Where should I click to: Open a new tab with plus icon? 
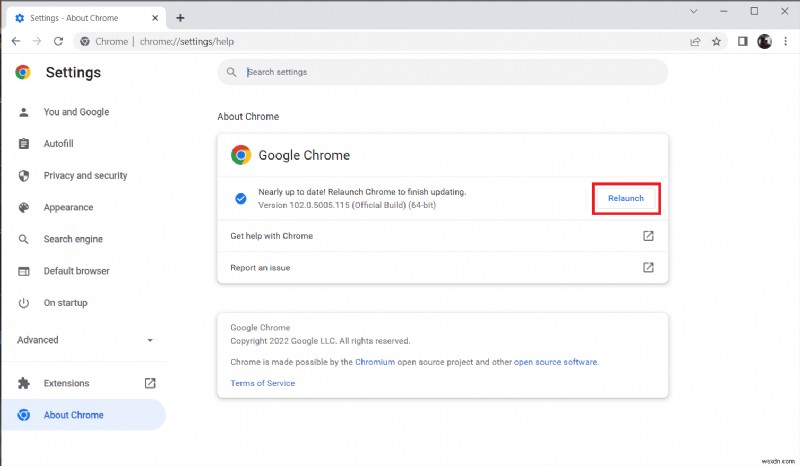pyautogui.click(x=180, y=18)
